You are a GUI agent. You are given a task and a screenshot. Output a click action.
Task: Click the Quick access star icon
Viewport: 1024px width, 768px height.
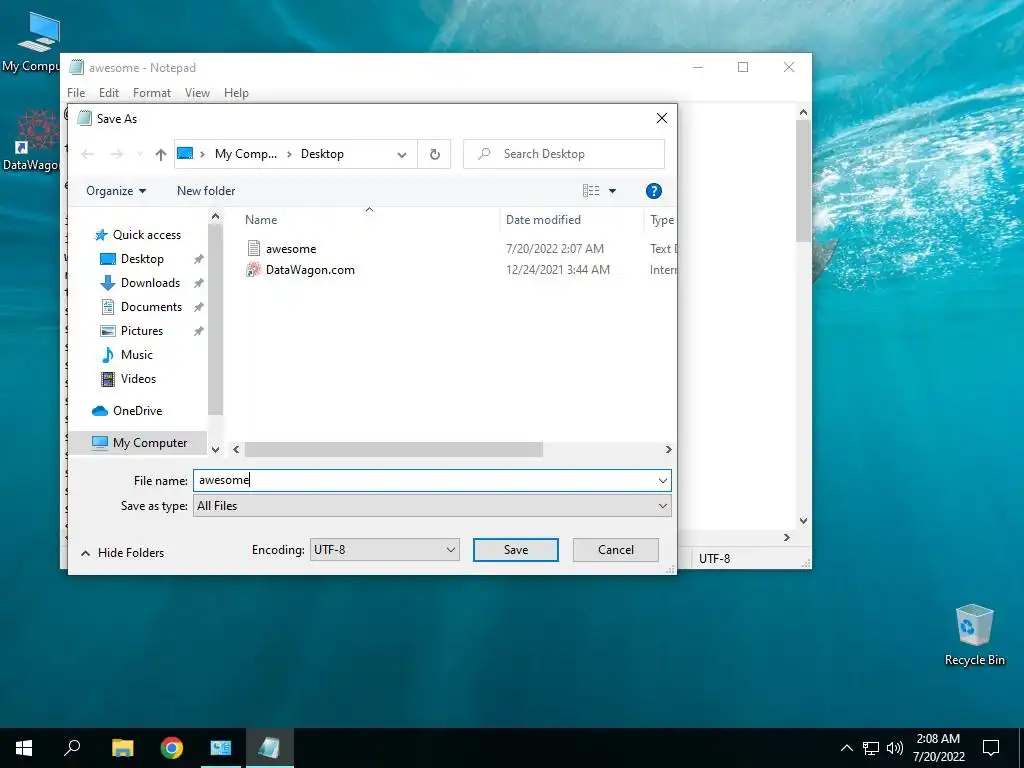(101, 235)
